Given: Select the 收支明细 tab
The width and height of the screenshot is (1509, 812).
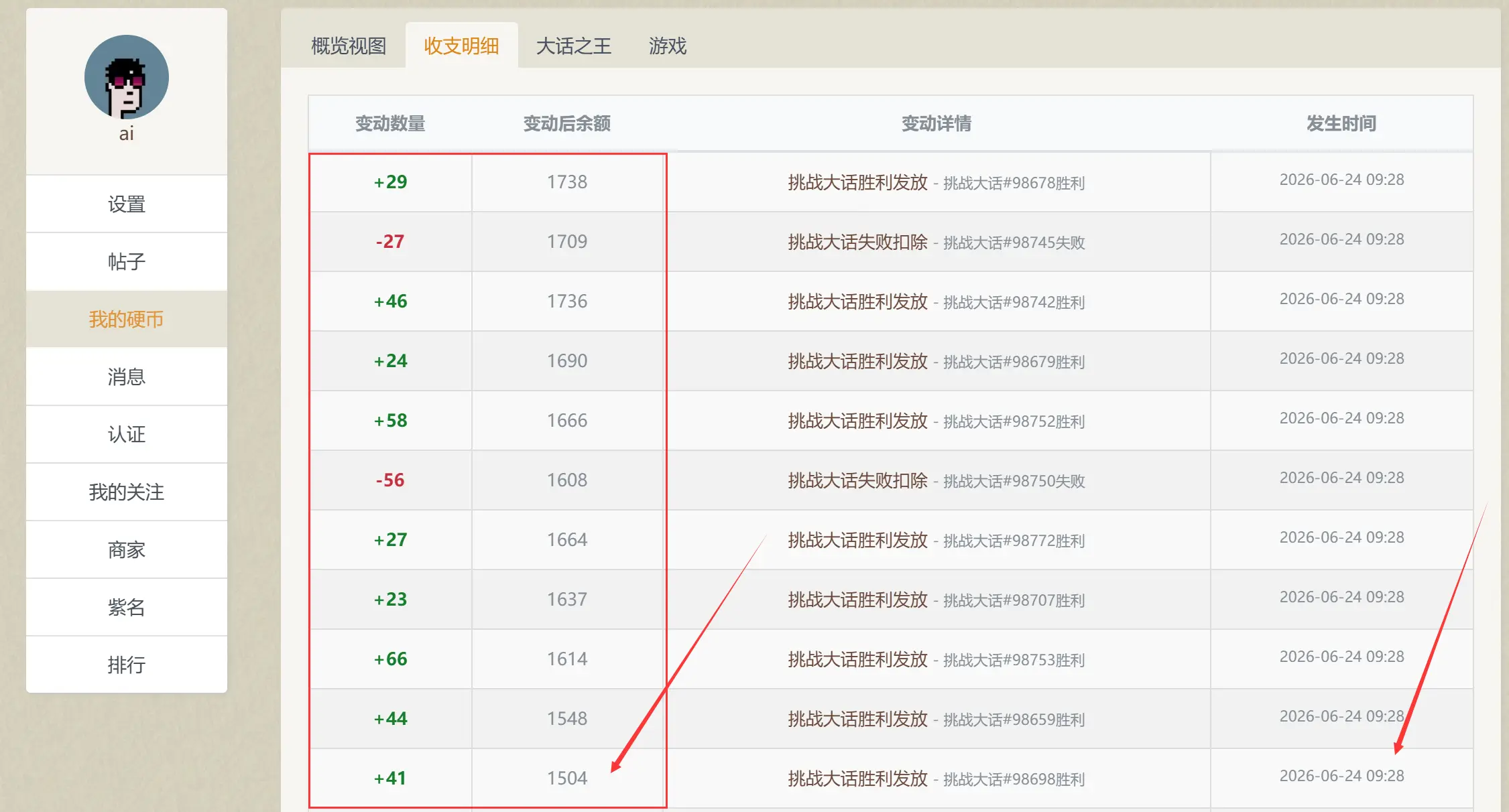Looking at the screenshot, I should [x=461, y=46].
